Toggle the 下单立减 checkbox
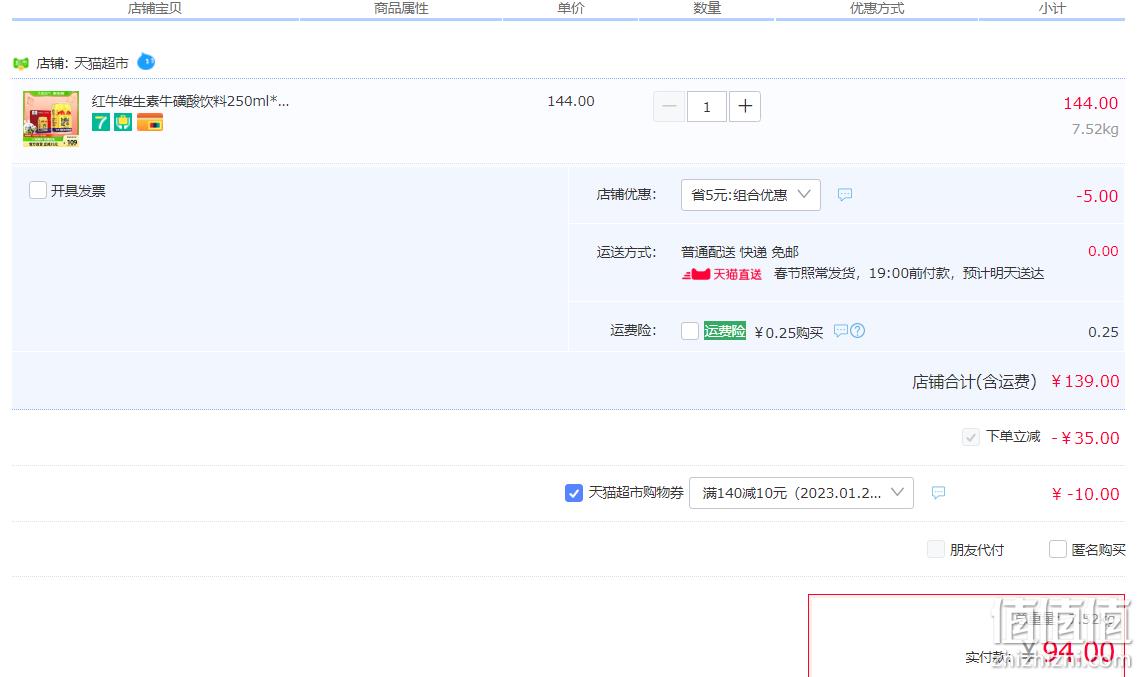1141x677 pixels. point(971,437)
